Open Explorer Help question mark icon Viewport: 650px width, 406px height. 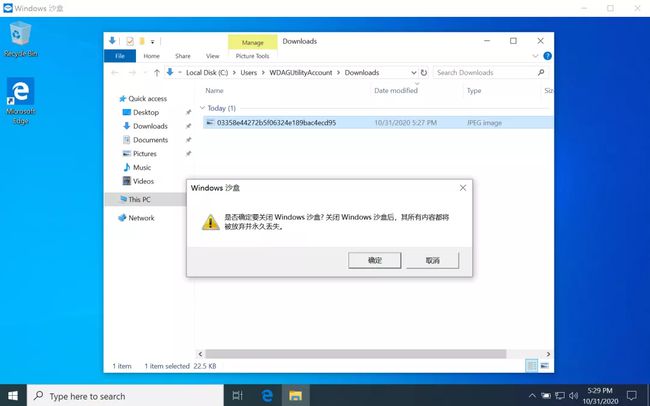point(547,56)
